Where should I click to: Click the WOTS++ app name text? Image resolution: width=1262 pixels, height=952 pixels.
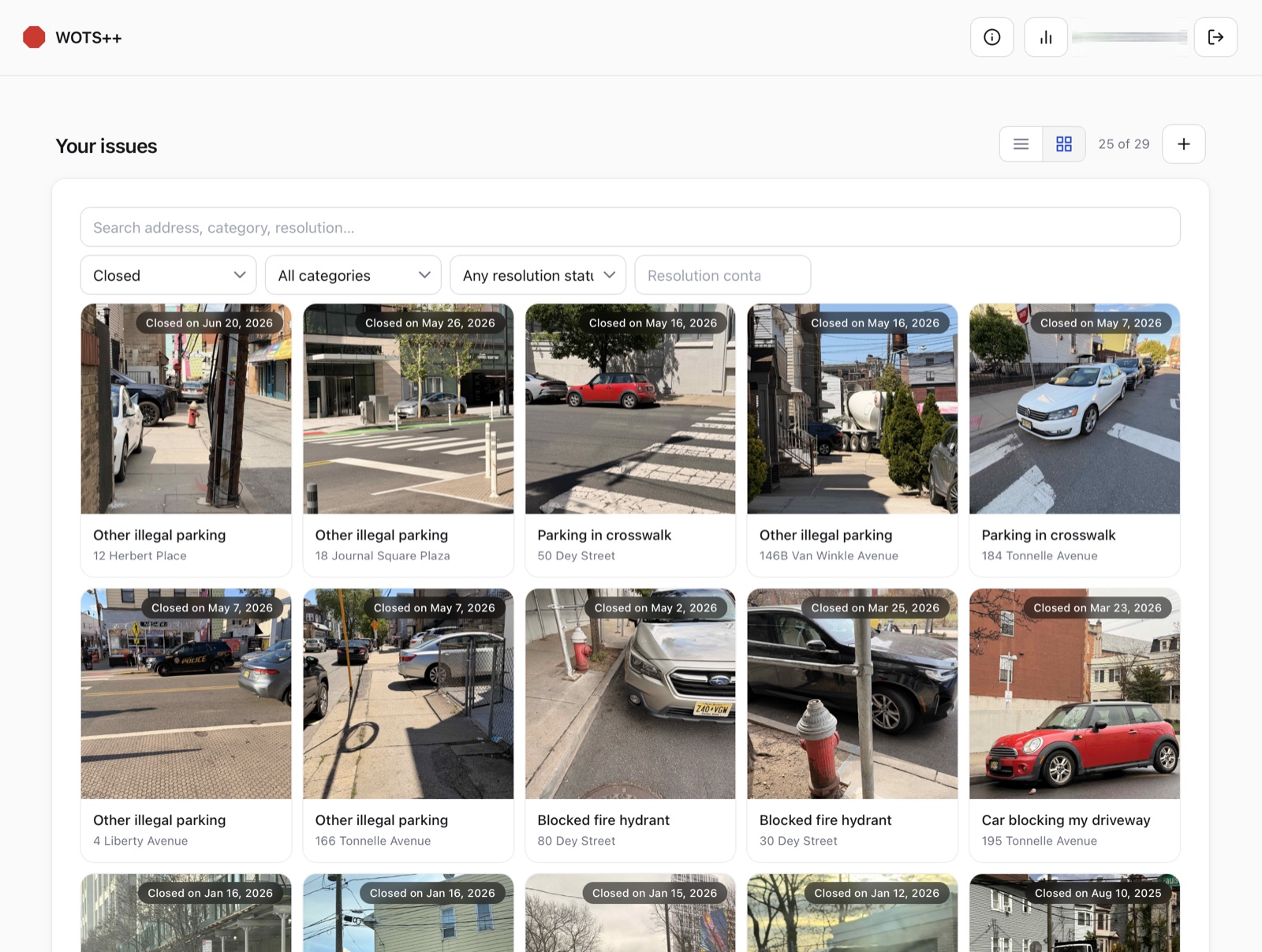tap(88, 38)
